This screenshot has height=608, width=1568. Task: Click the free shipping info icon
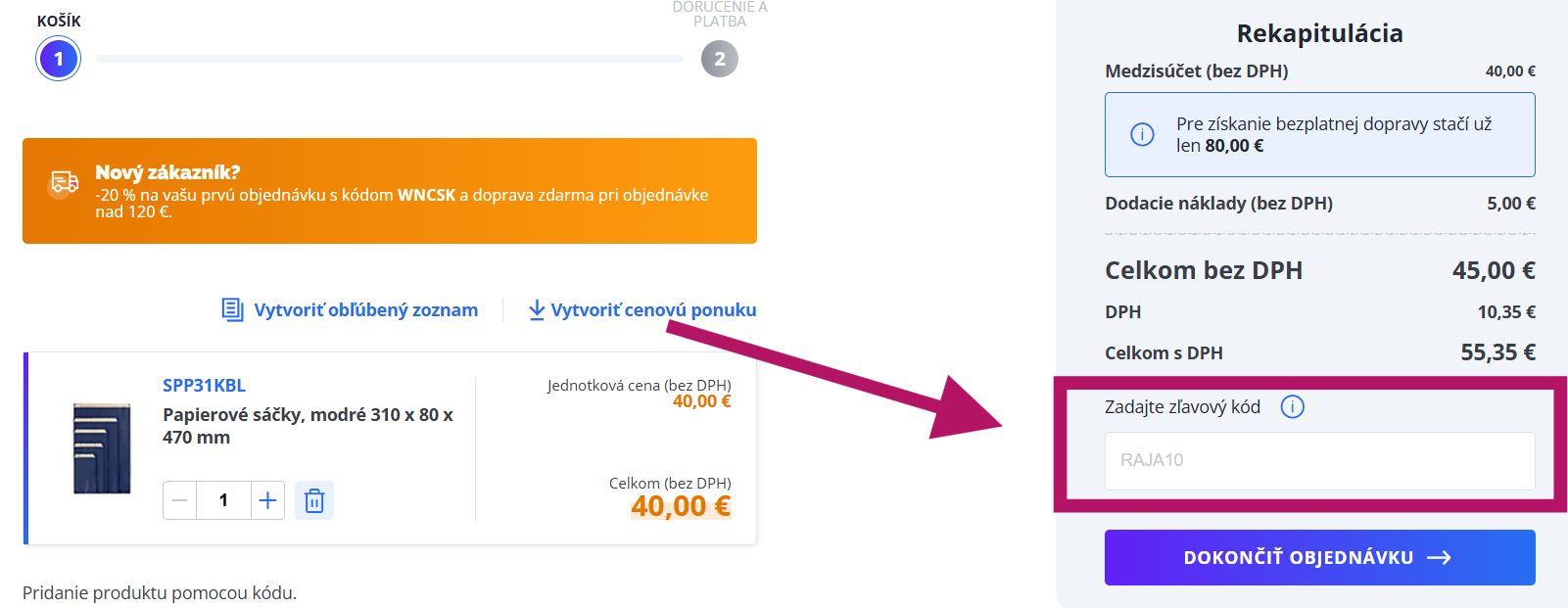(1142, 135)
